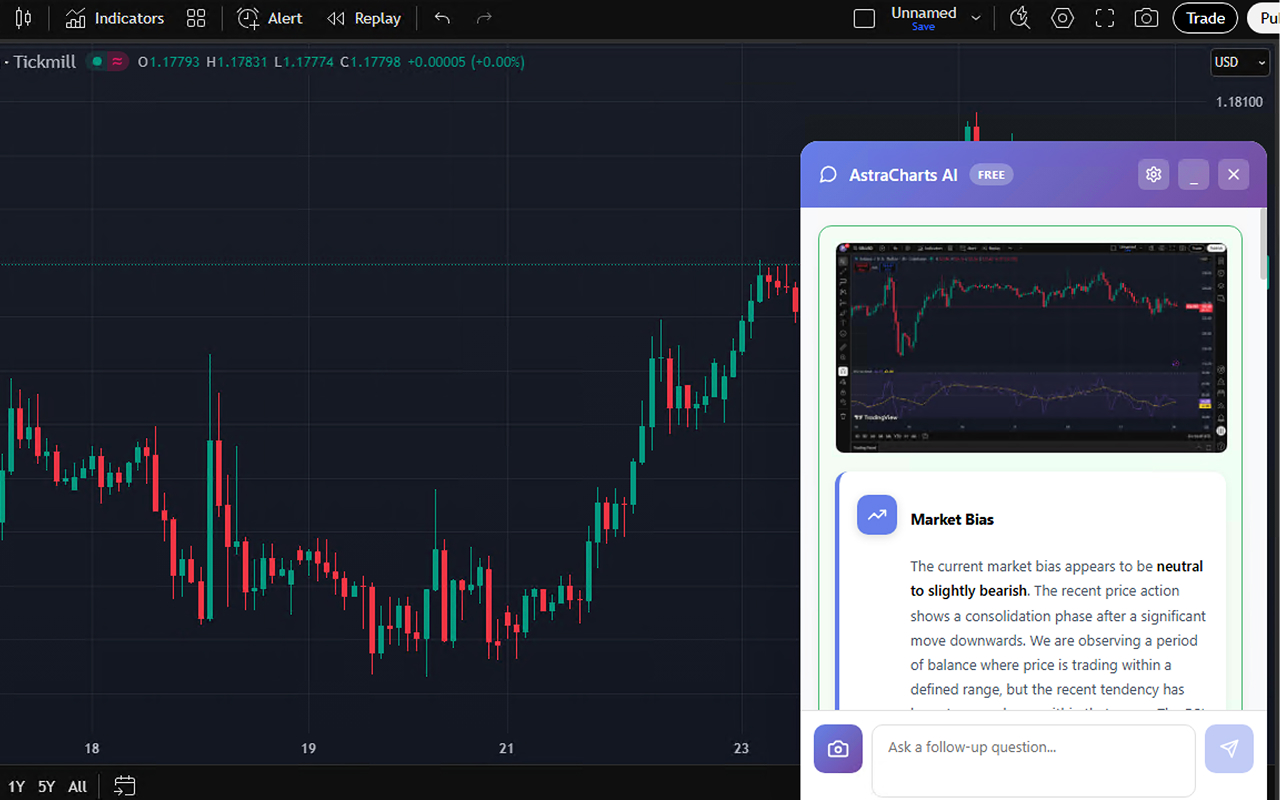Redo the last chart action
The height and width of the screenshot is (800, 1280).
[x=485, y=18]
